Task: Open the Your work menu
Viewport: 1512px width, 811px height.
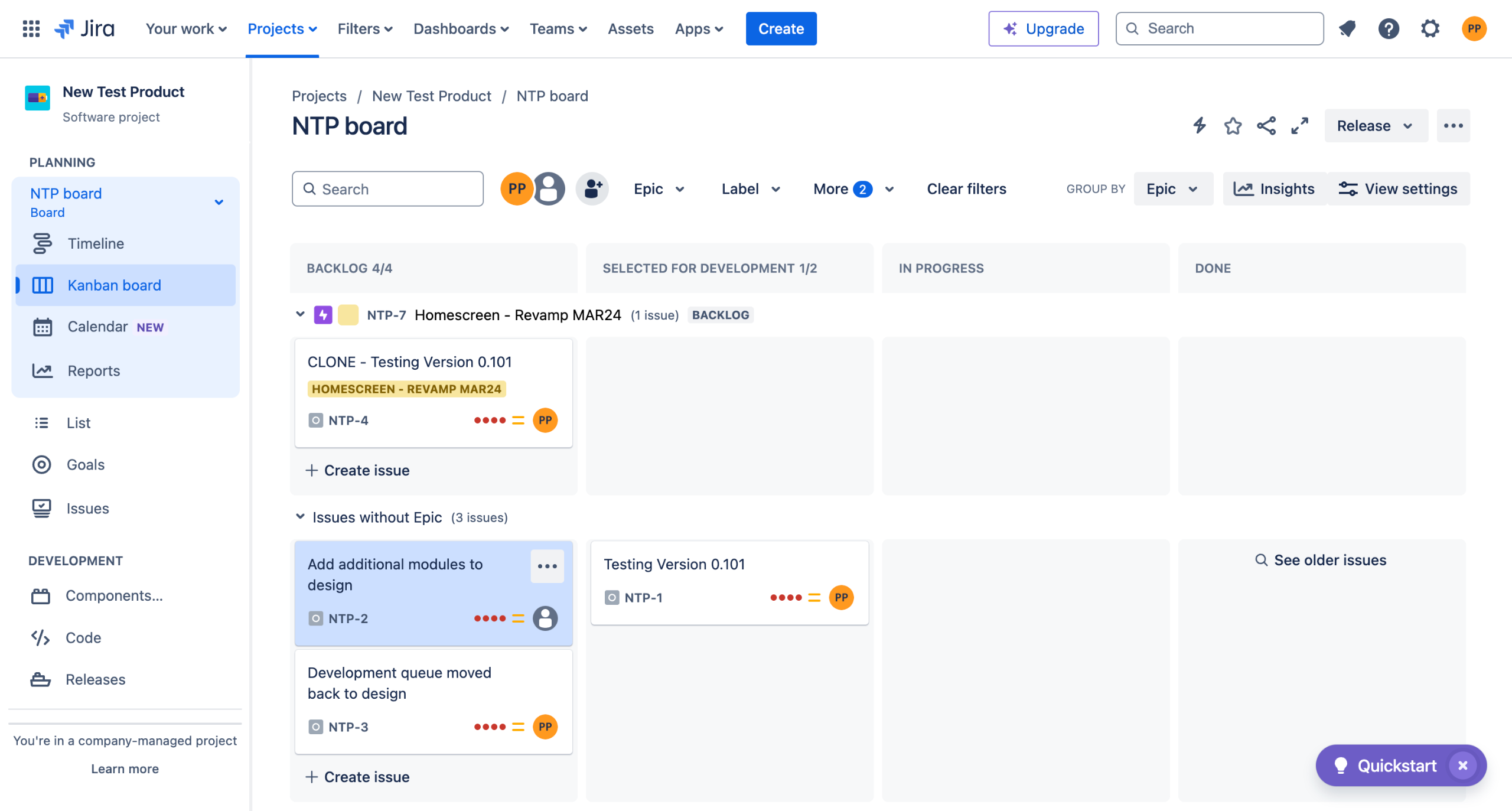Action: 186,28
